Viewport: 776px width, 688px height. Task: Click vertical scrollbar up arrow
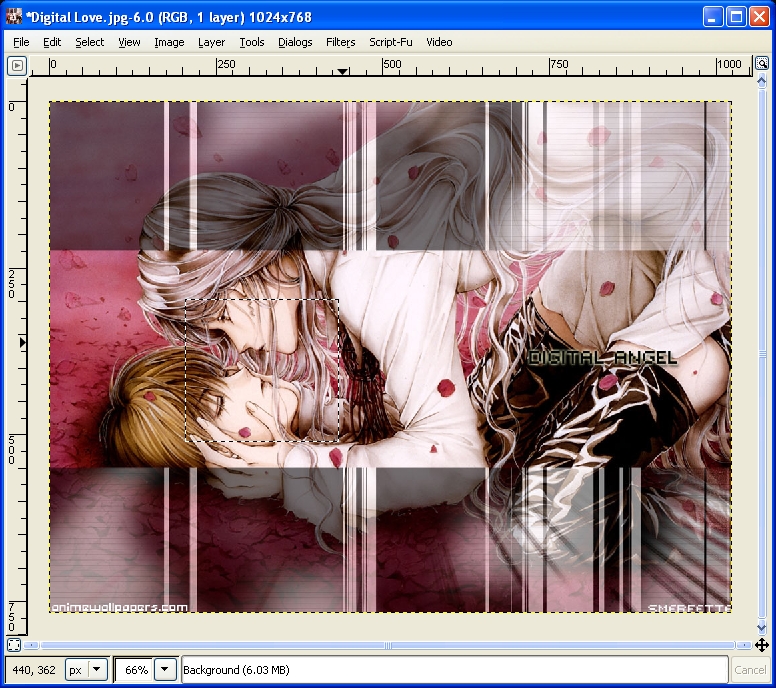point(762,80)
